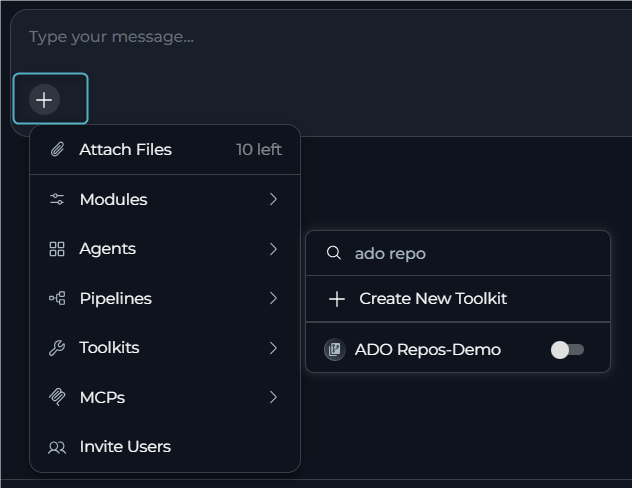This screenshot has height=488, width=632.
Task: Click the Toolkits wrench icon
Action: click(57, 348)
